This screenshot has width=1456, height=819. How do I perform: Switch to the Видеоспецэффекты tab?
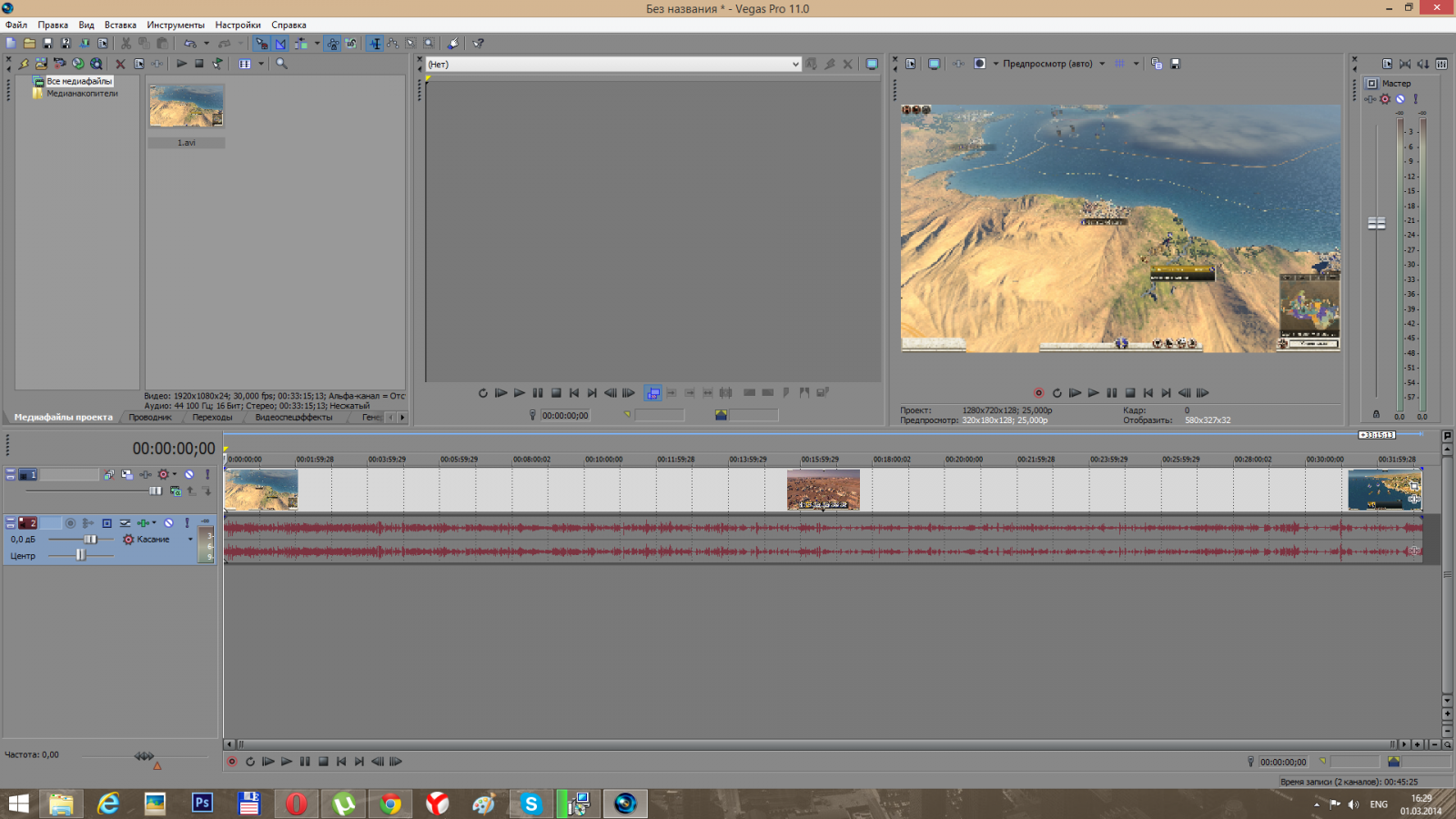tap(294, 417)
